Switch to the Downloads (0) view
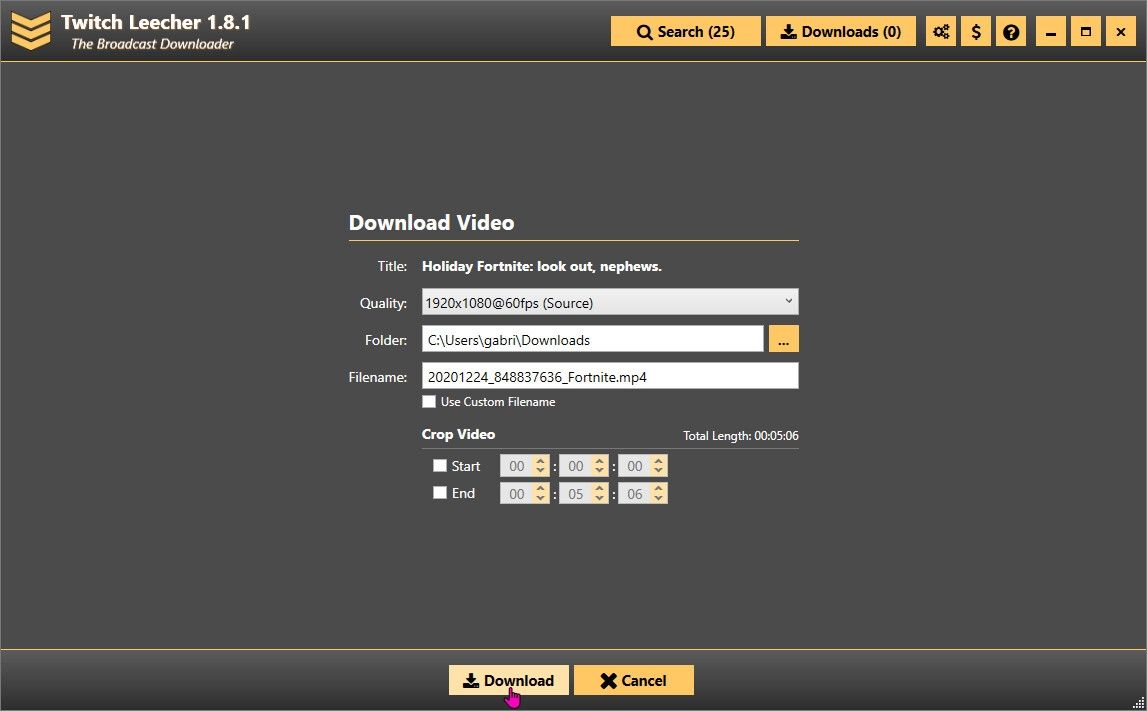 pyautogui.click(x=841, y=32)
